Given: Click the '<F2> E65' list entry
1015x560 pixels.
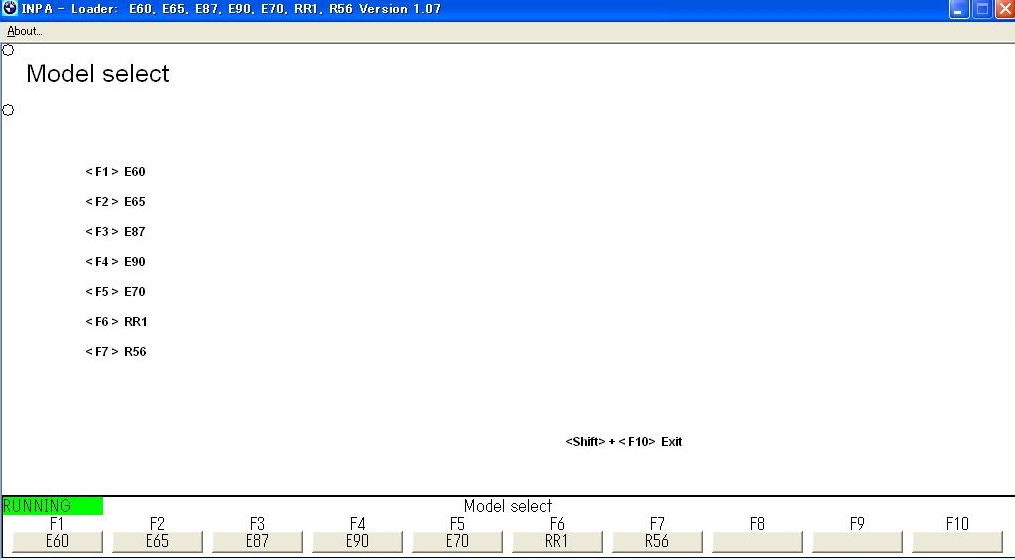Looking at the screenshot, I should (115, 201).
